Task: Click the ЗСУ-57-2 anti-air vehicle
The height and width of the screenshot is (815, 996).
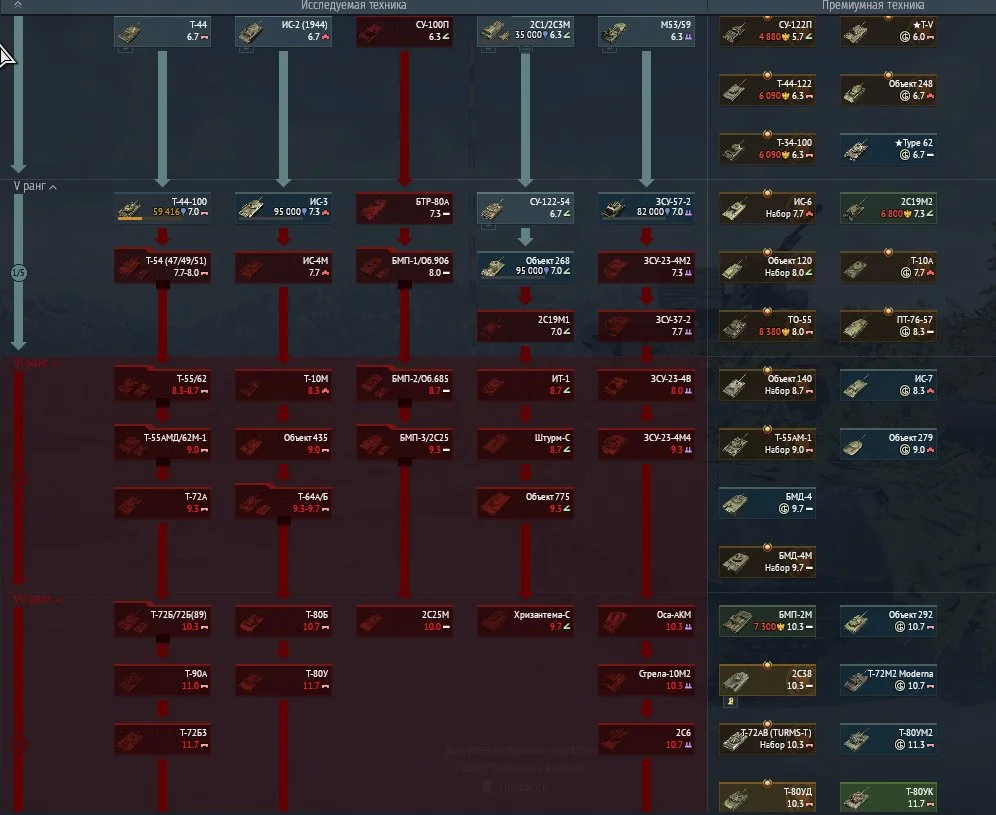Action: coord(645,207)
